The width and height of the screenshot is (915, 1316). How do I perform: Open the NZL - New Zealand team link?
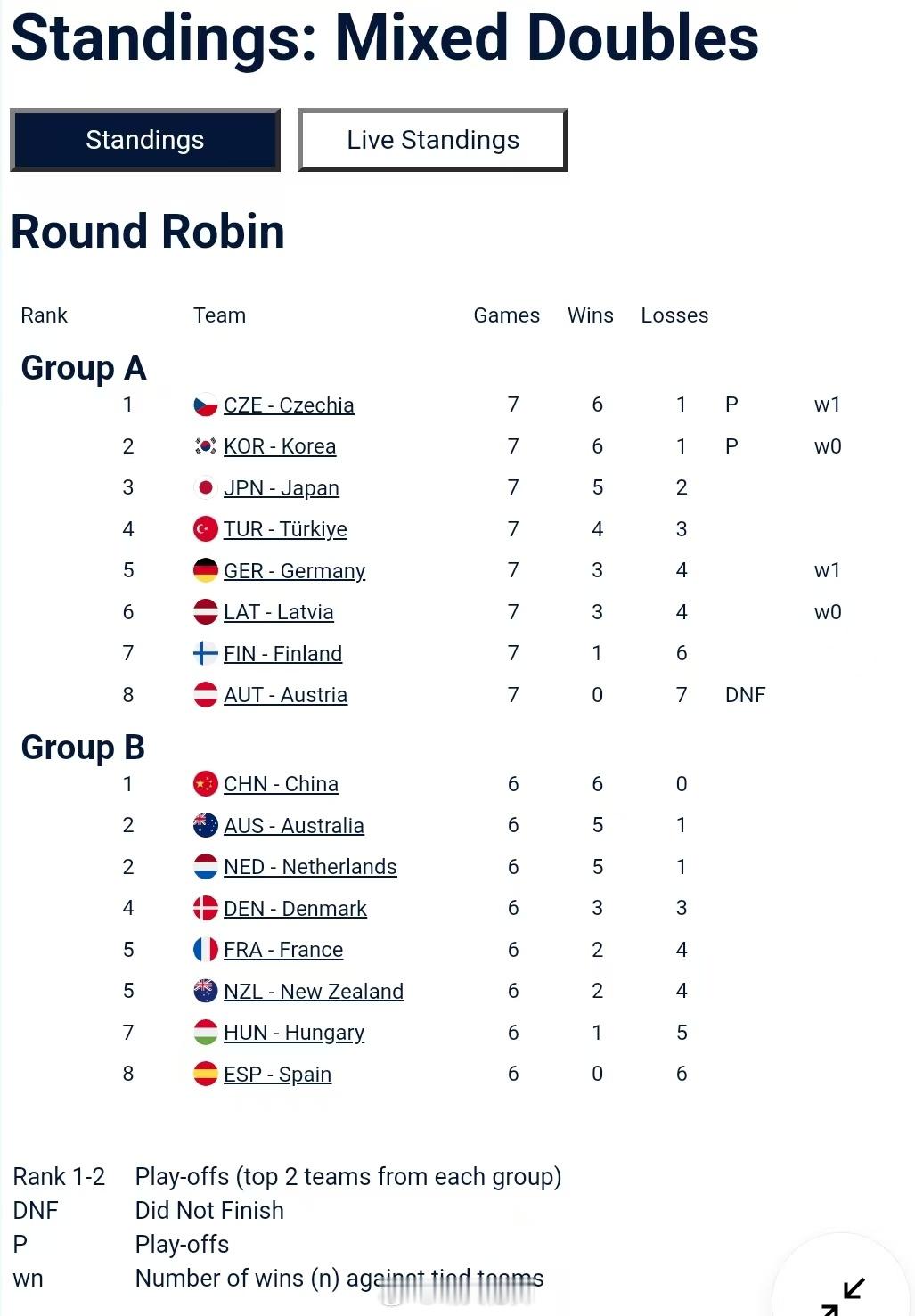314,992
